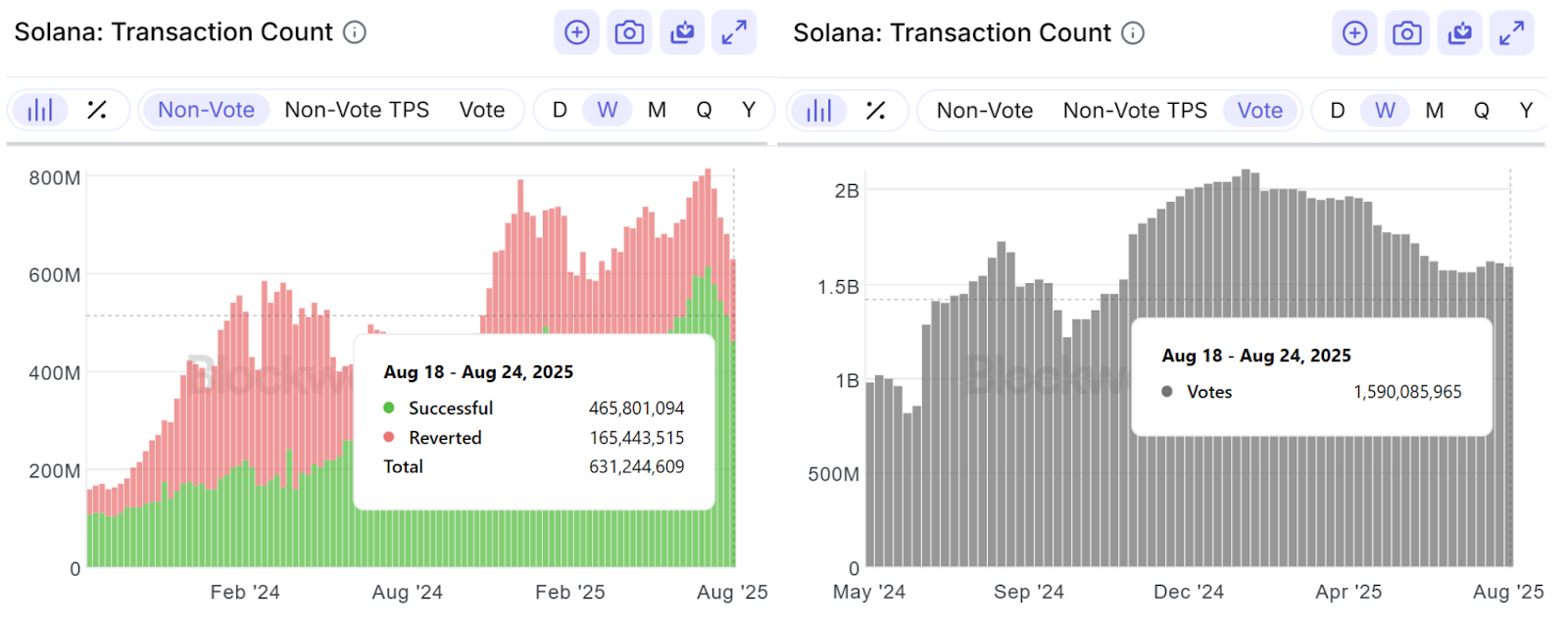
Task: Expand left chart to fullscreen
Action: point(734,32)
